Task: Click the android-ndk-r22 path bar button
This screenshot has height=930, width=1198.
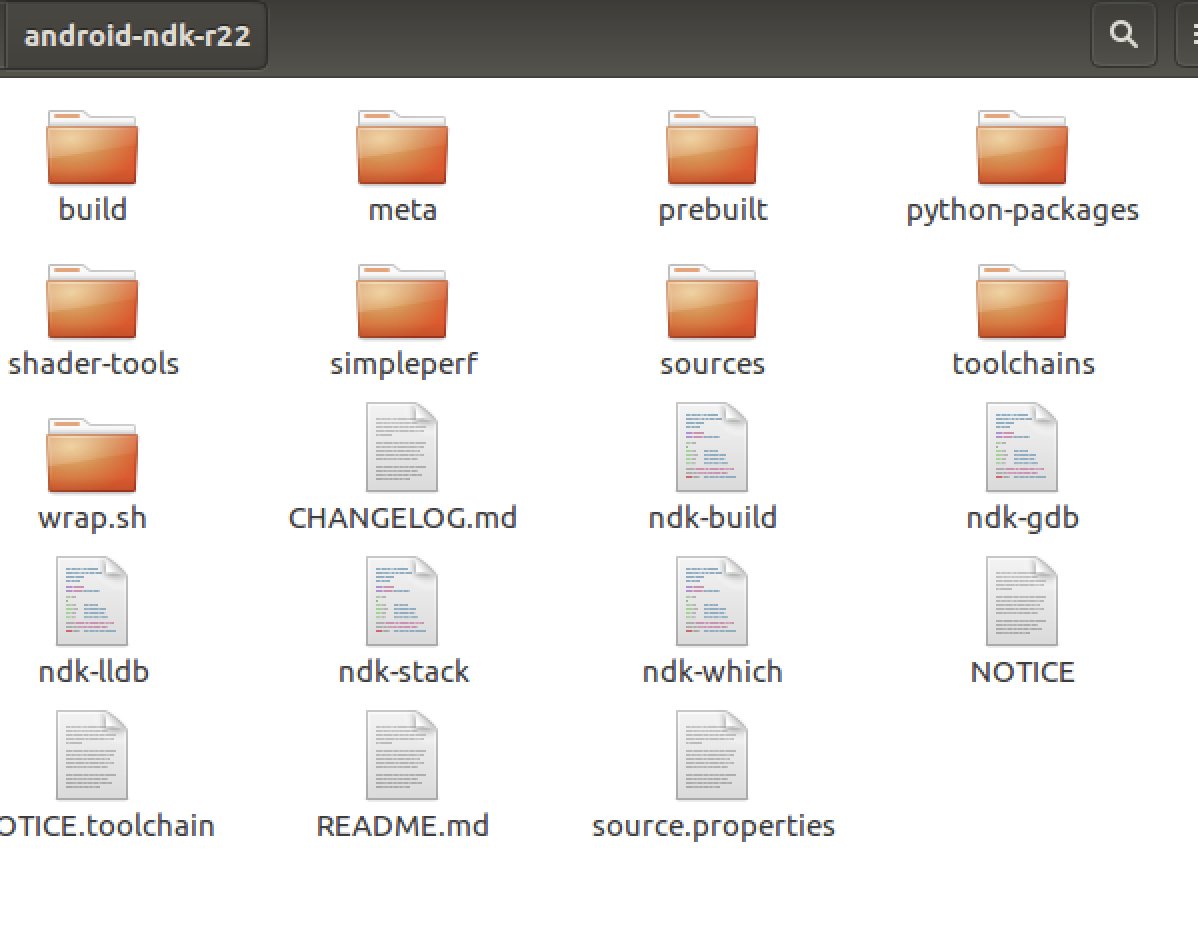Action: click(x=136, y=35)
